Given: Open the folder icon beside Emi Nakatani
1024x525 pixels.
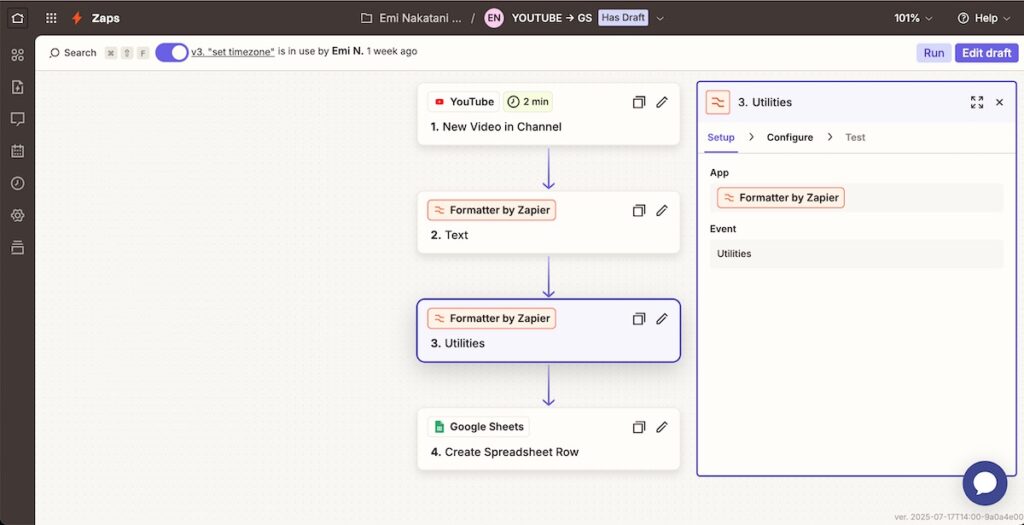Looking at the screenshot, I should tap(367, 18).
